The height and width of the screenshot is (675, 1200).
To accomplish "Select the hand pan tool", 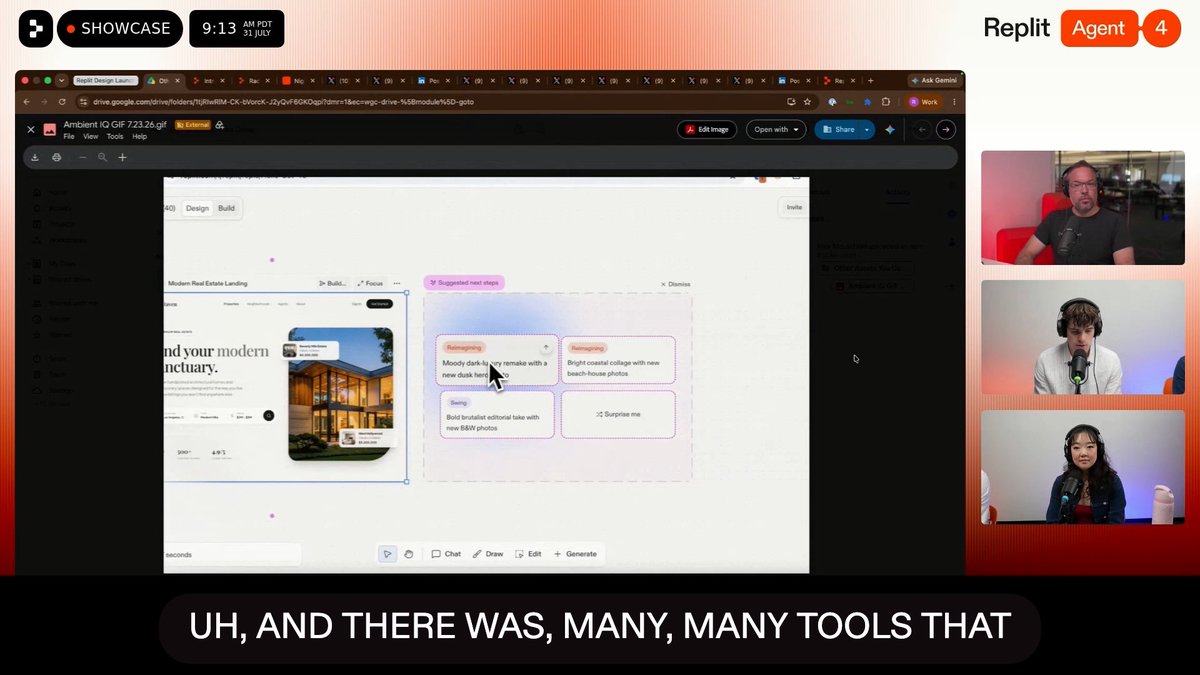I will point(409,554).
